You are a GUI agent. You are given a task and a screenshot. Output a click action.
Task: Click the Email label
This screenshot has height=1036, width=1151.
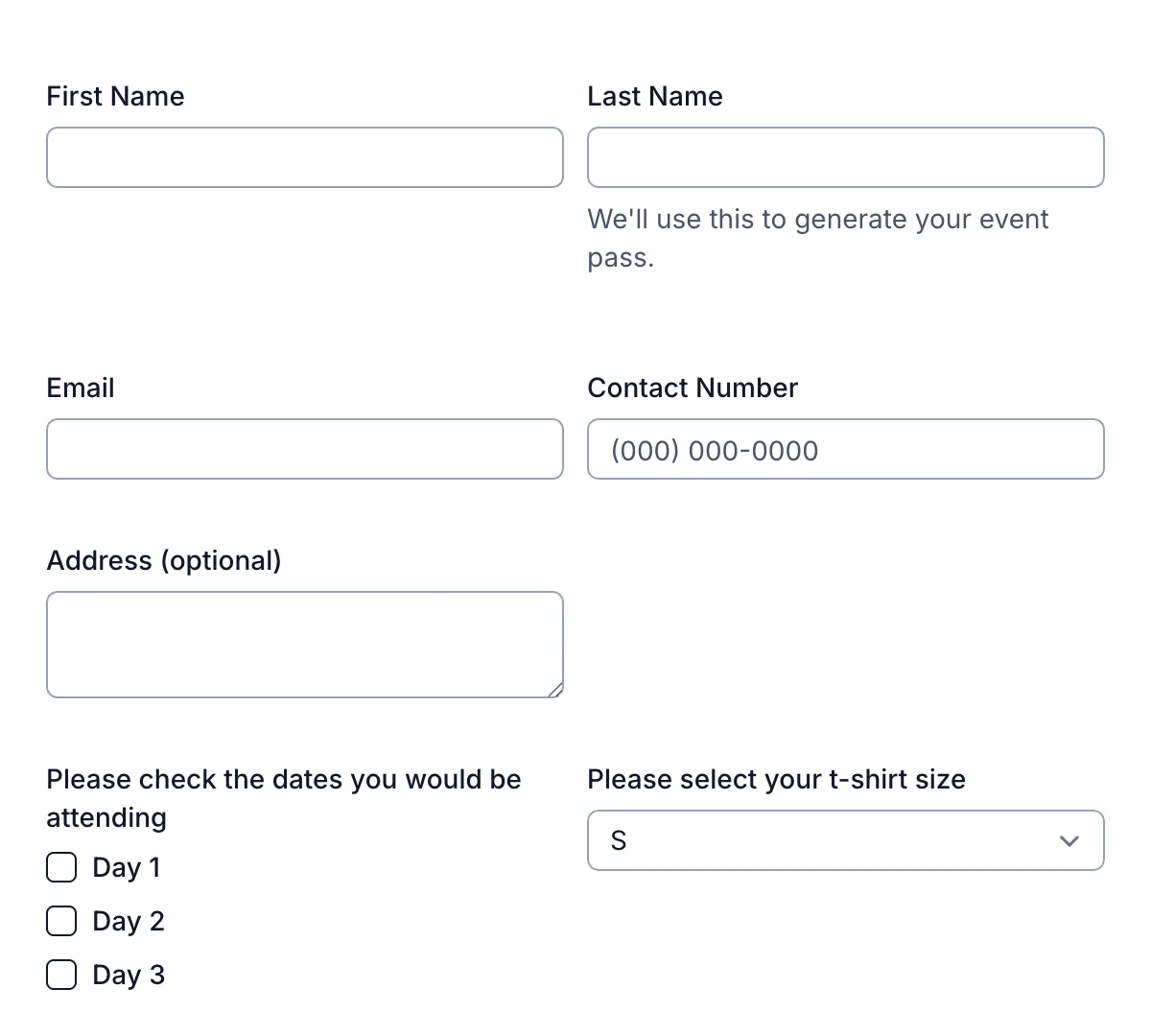coord(81,388)
